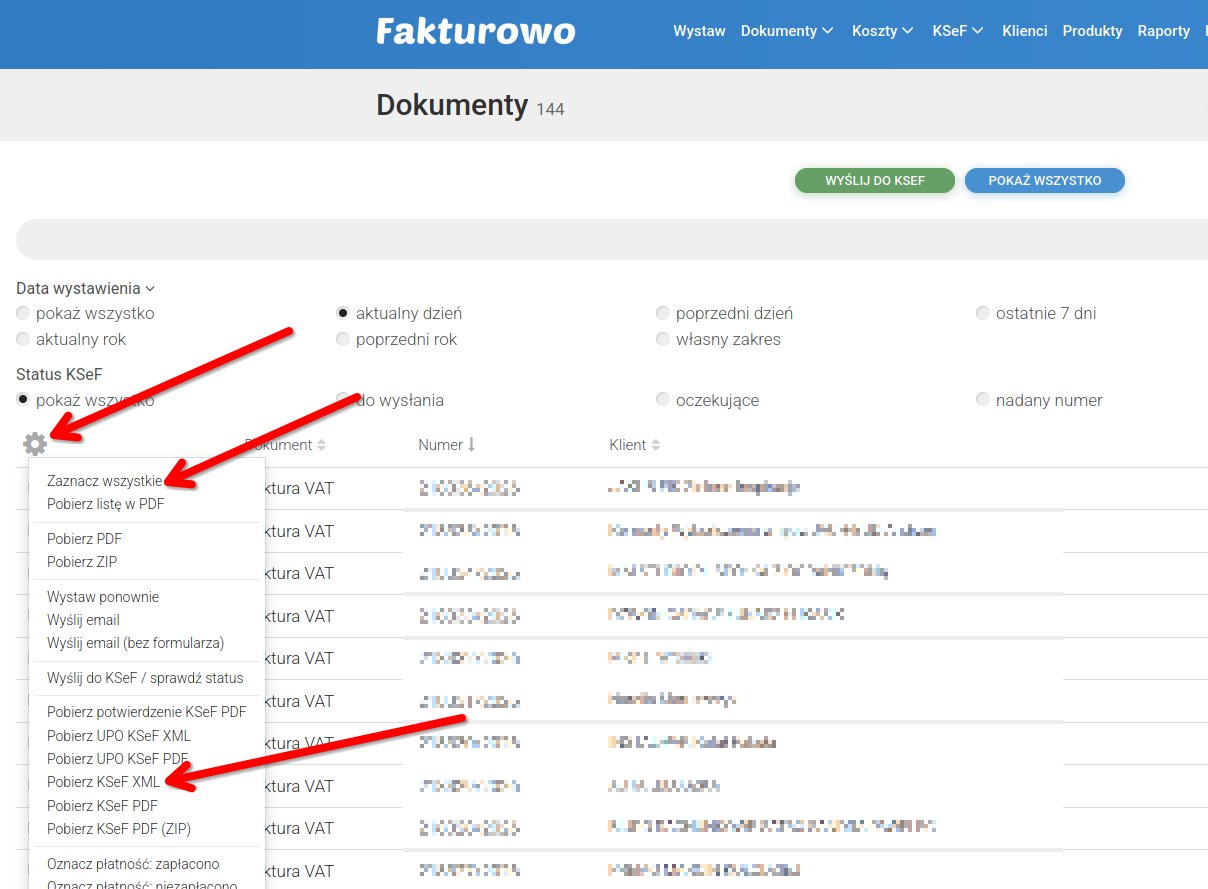This screenshot has width=1208, height=889.
Task: Choose 'Zaznacz wszystkie' from gear menu
Action: (x=105, y=481)
